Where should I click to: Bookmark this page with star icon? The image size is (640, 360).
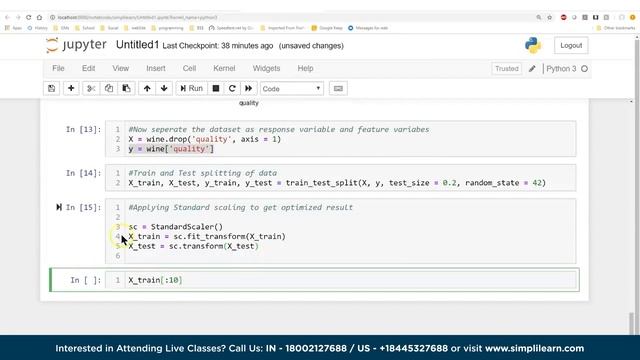pyautogui.click(x=549, y=18)
